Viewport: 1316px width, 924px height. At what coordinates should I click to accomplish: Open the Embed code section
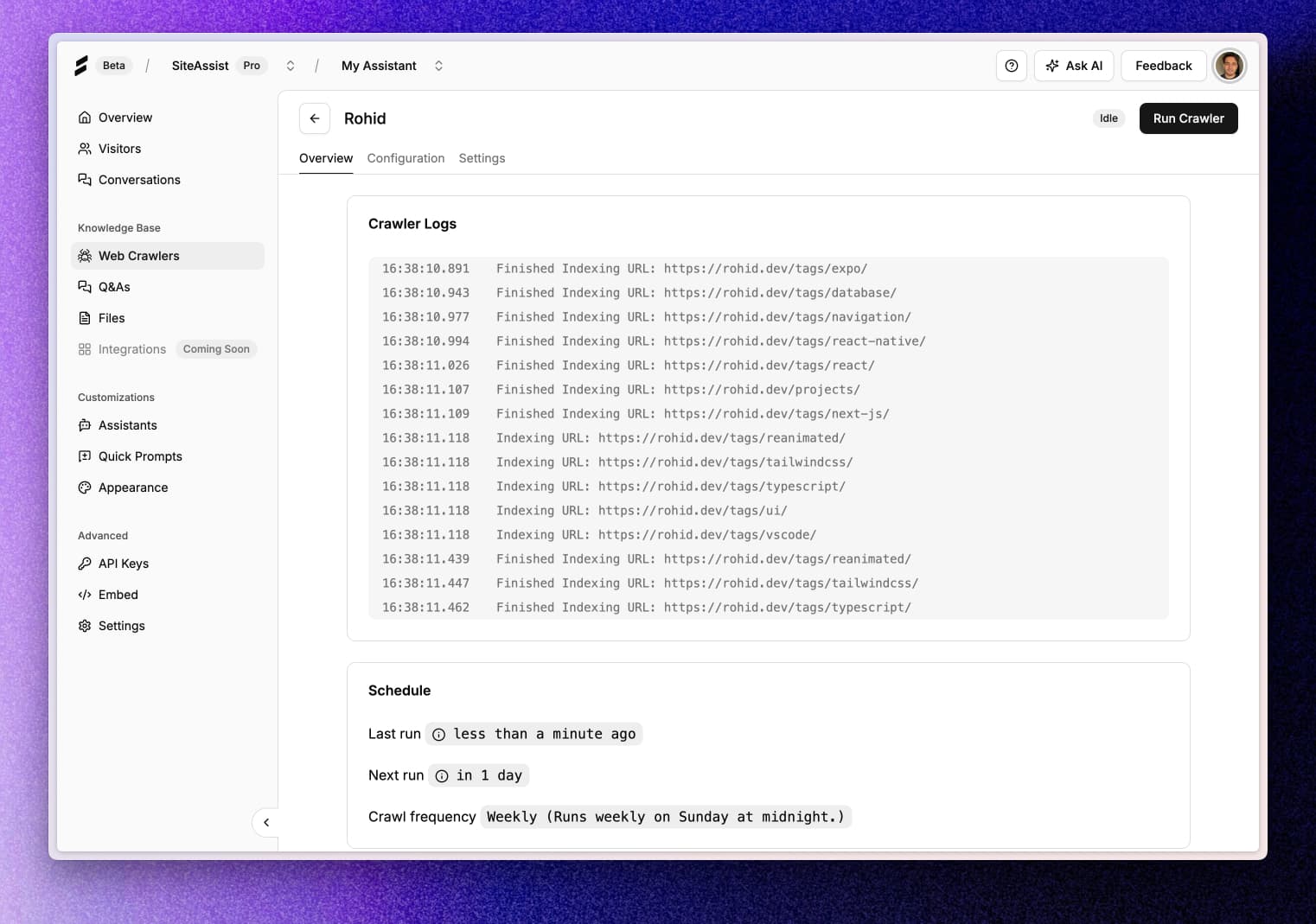click(x=118, y=595)
